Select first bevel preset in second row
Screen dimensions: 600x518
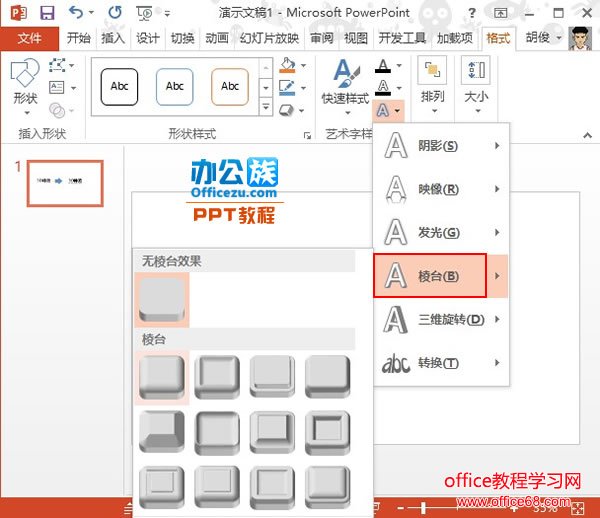(162, 432)
